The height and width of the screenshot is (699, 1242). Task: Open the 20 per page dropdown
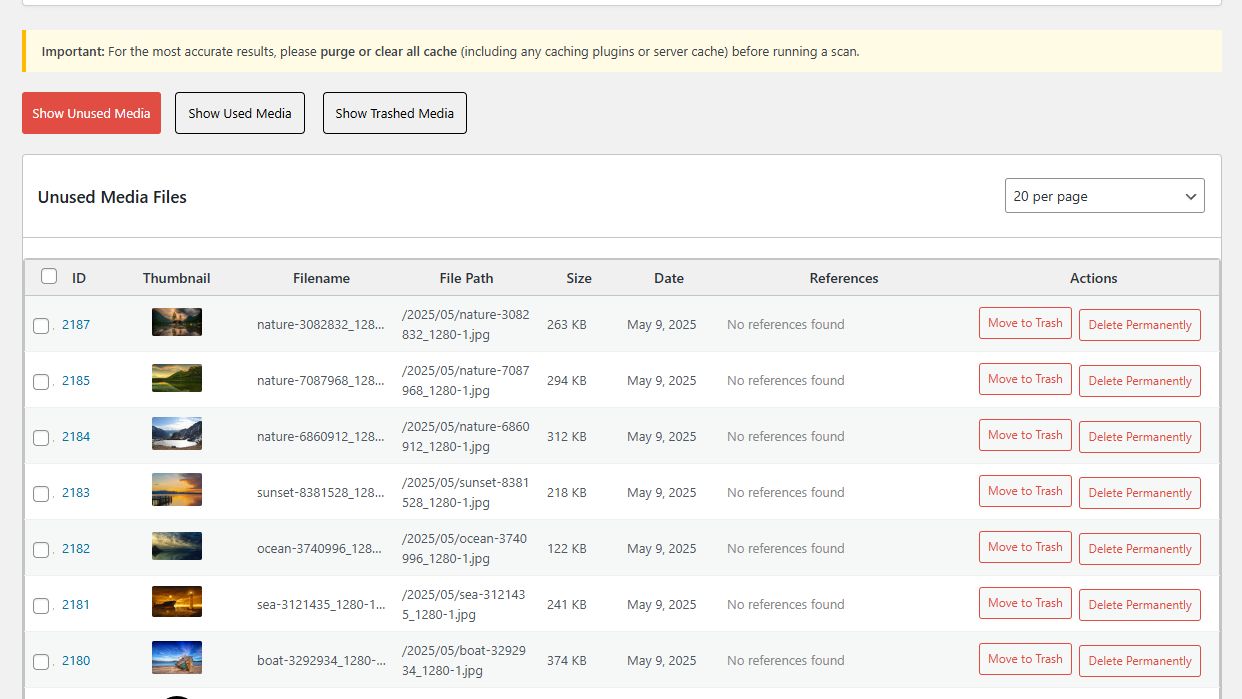[x=1104, y=196]
